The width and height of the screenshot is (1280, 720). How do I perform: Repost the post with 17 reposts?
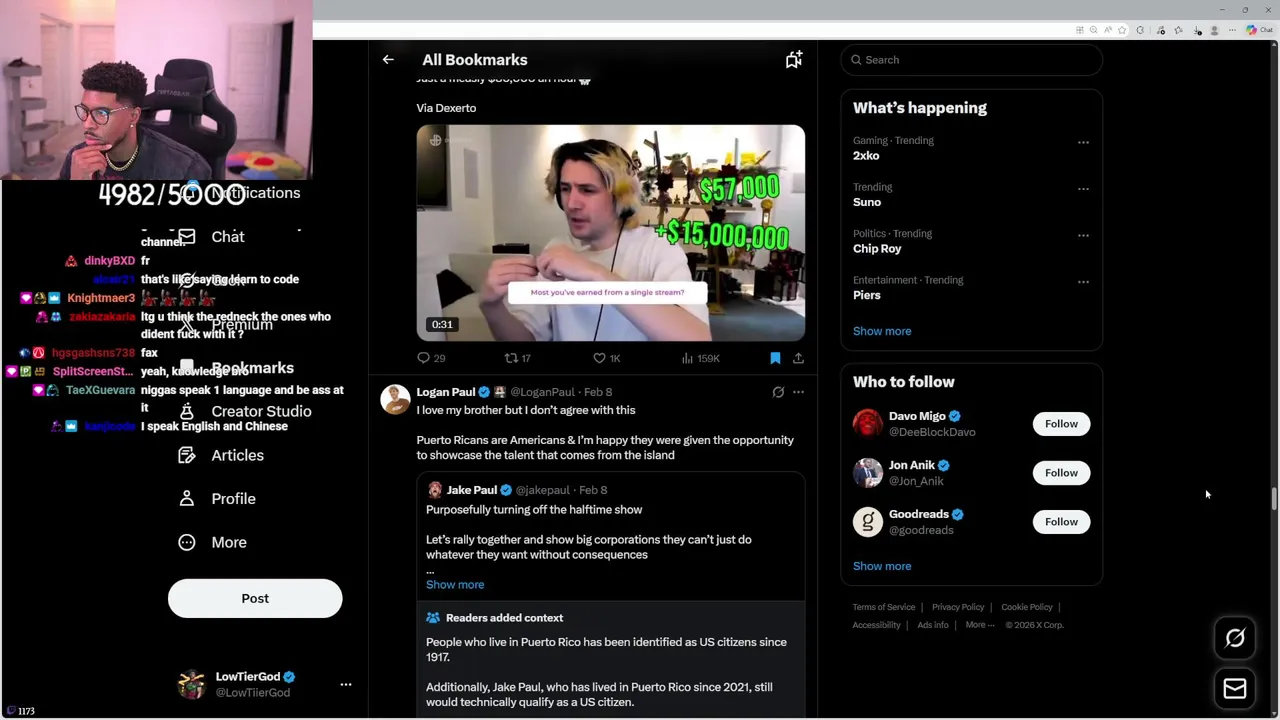517,358
